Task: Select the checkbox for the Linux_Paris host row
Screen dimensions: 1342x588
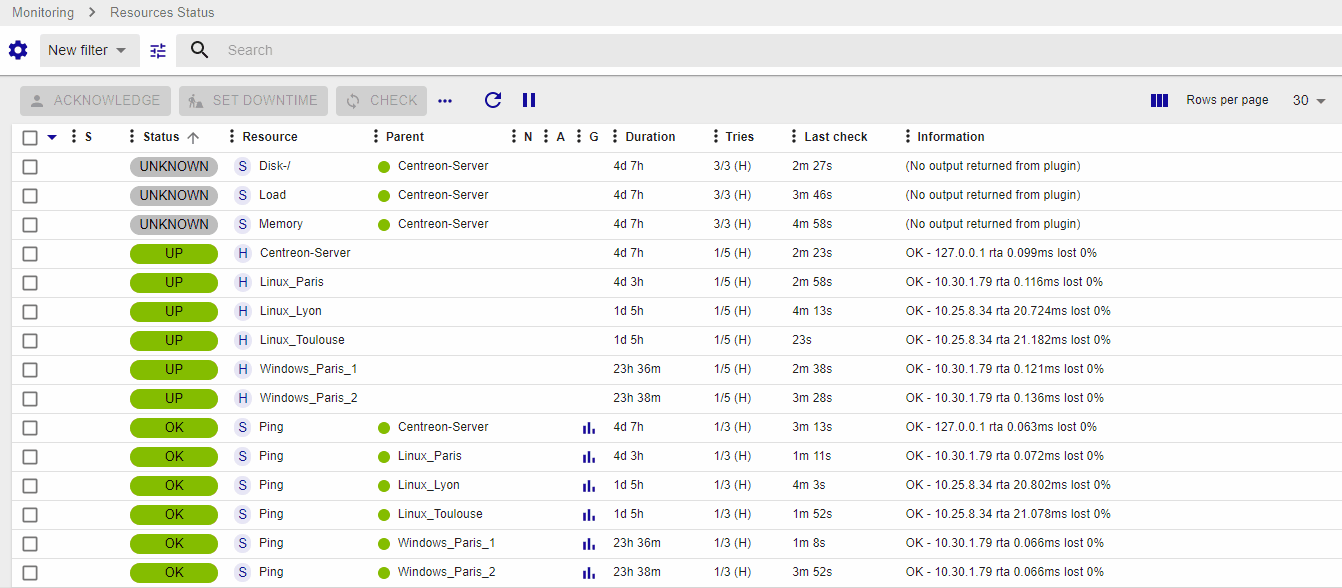Action: (x=30, y=283)
